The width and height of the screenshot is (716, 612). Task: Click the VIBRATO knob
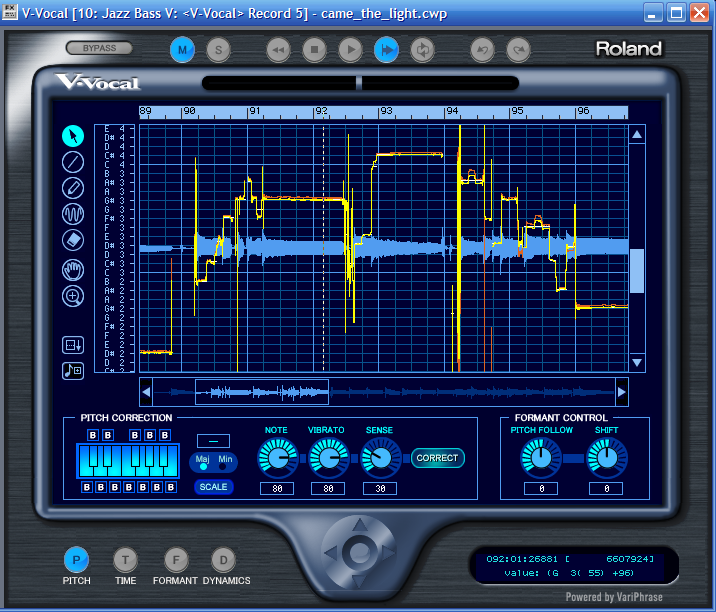click(329, 458)
